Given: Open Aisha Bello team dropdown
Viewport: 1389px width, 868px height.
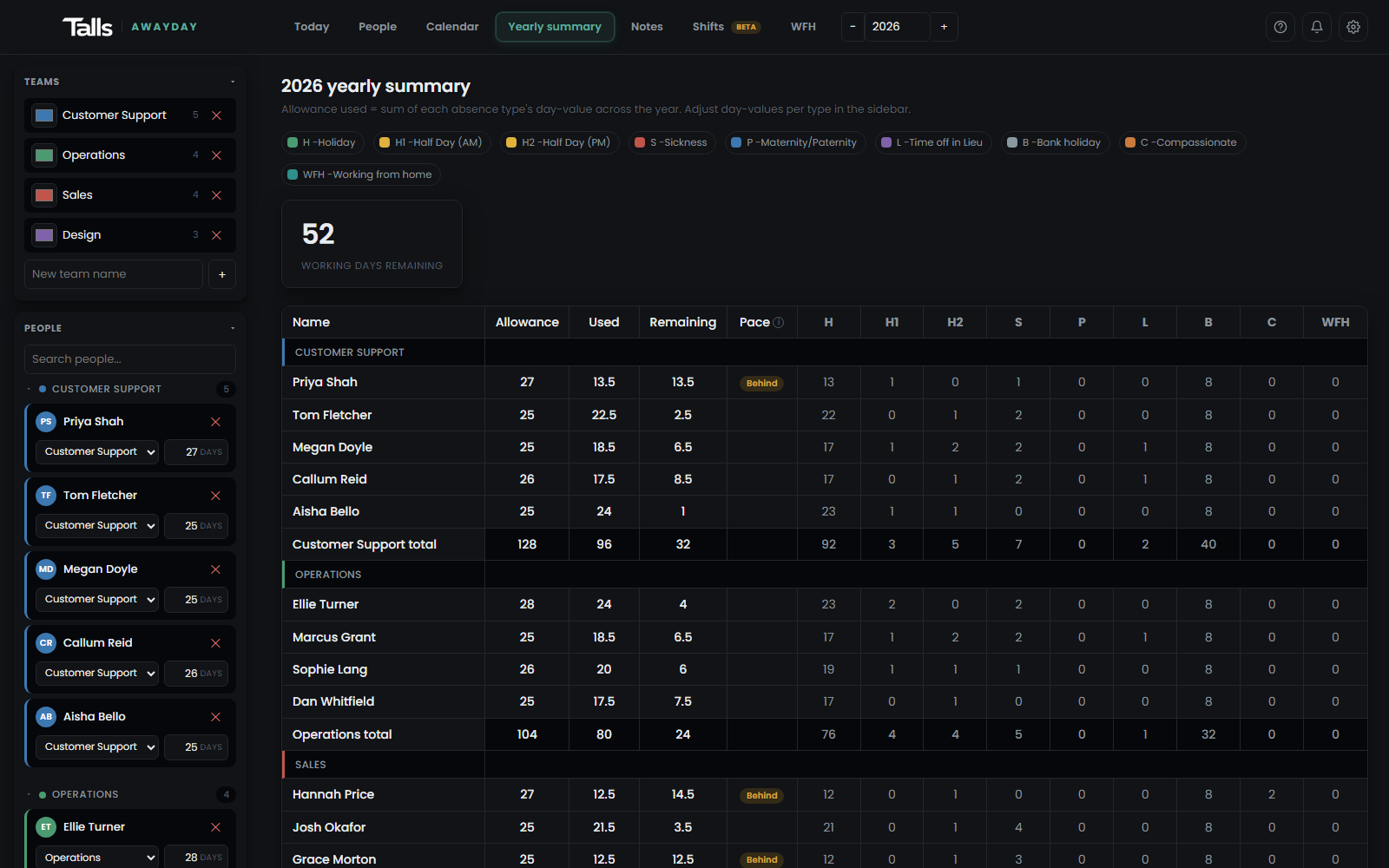Looking at the screenshot, I should [97, 747].
